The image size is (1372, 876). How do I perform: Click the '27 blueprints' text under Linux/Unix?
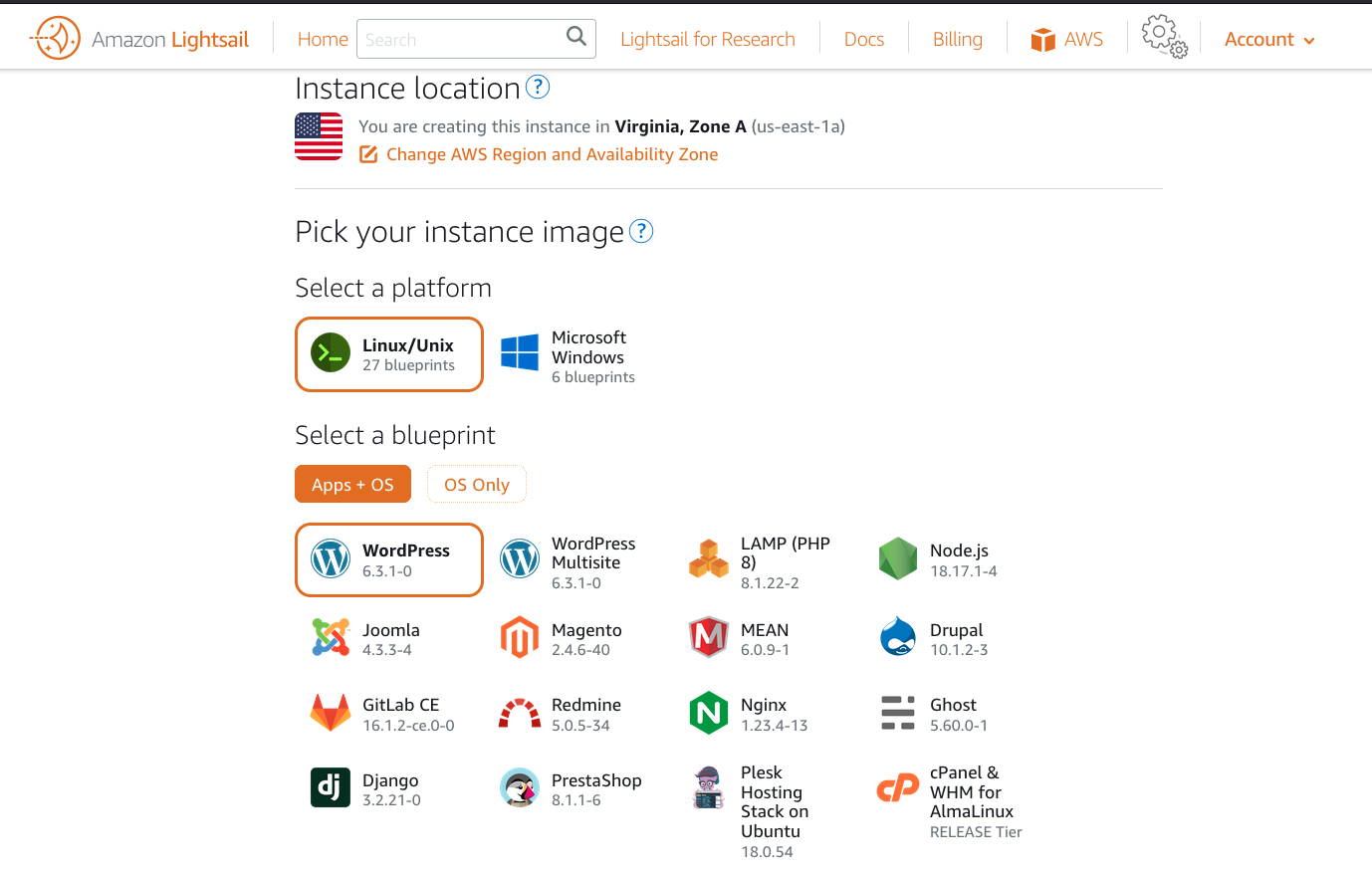click(x=408, y=365)
